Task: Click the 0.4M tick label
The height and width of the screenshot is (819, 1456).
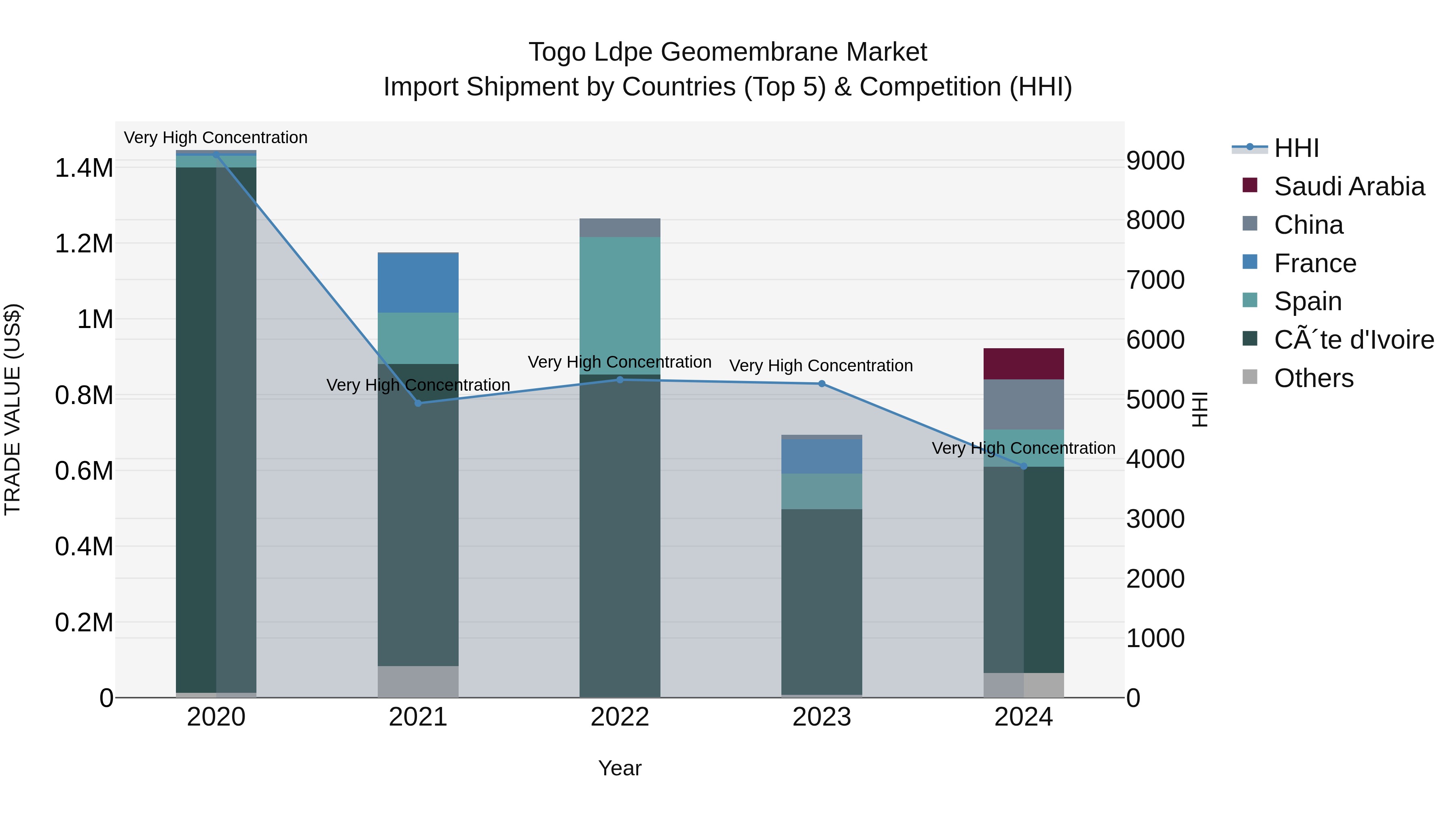Action: [84, 546]
